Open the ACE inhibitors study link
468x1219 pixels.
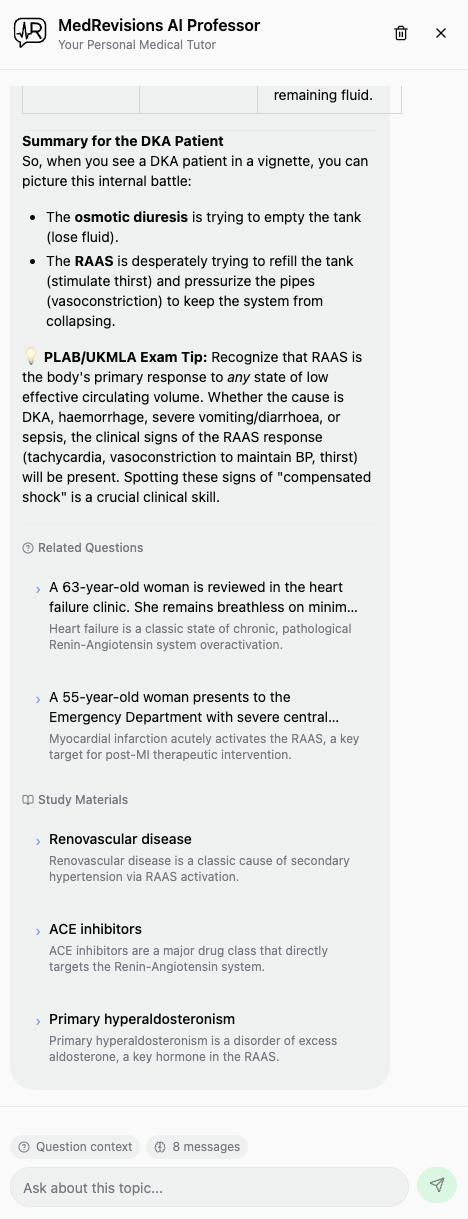click(x=95, y=929)
